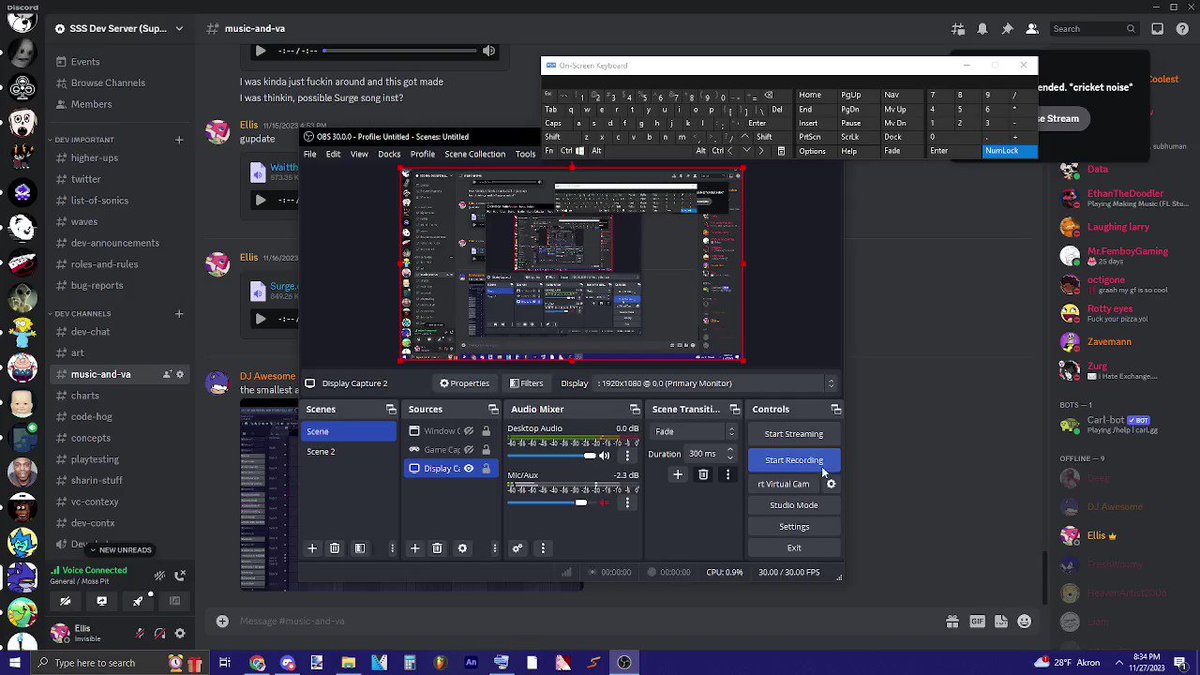Screen dimensions: 1200x675
Task: Open OBS File menu
Action: [310, 154]
